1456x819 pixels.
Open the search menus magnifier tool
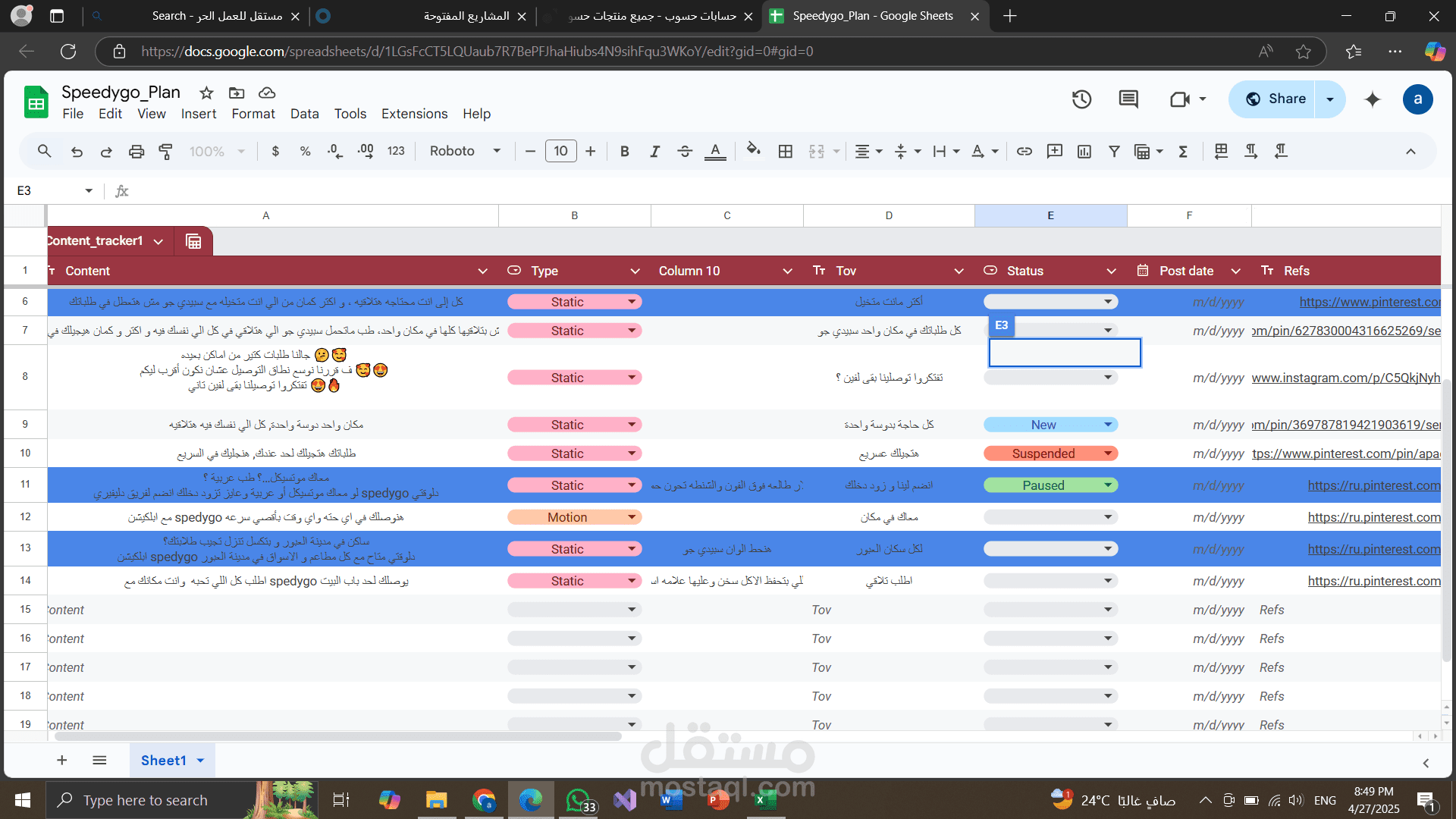click(x=45, y=151)
